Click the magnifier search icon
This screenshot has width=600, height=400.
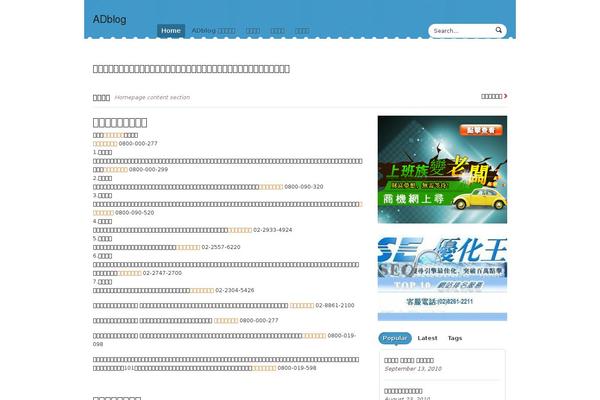tap(498, 30)
